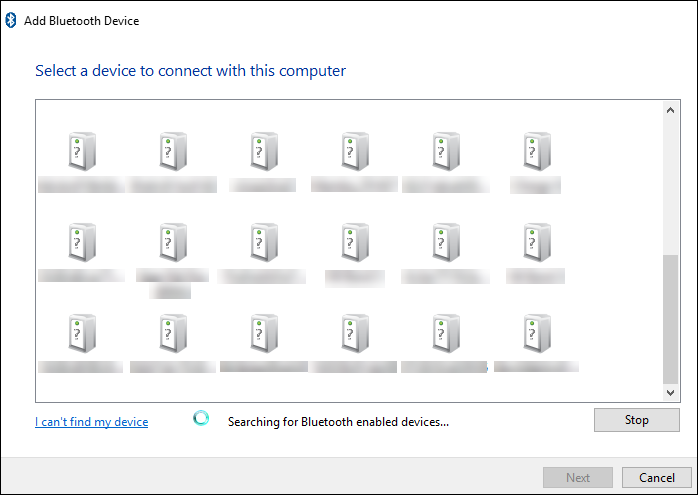The height and width of the screenshot is (495, 698).
Task: Select the first device in the bottom row
Action: (x=81, y=334)
